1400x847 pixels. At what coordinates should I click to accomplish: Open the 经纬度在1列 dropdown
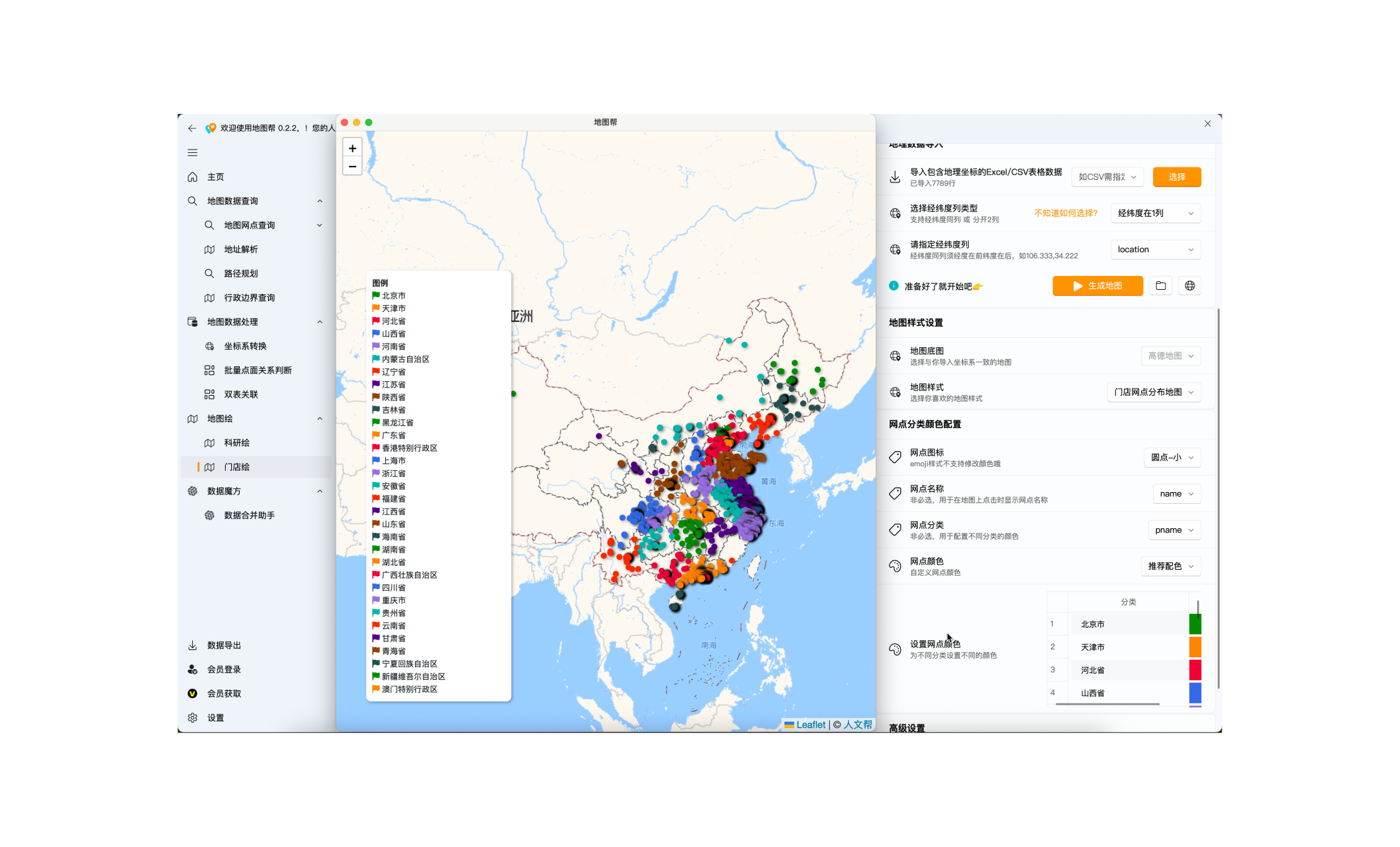click(x=1155, y=213)
